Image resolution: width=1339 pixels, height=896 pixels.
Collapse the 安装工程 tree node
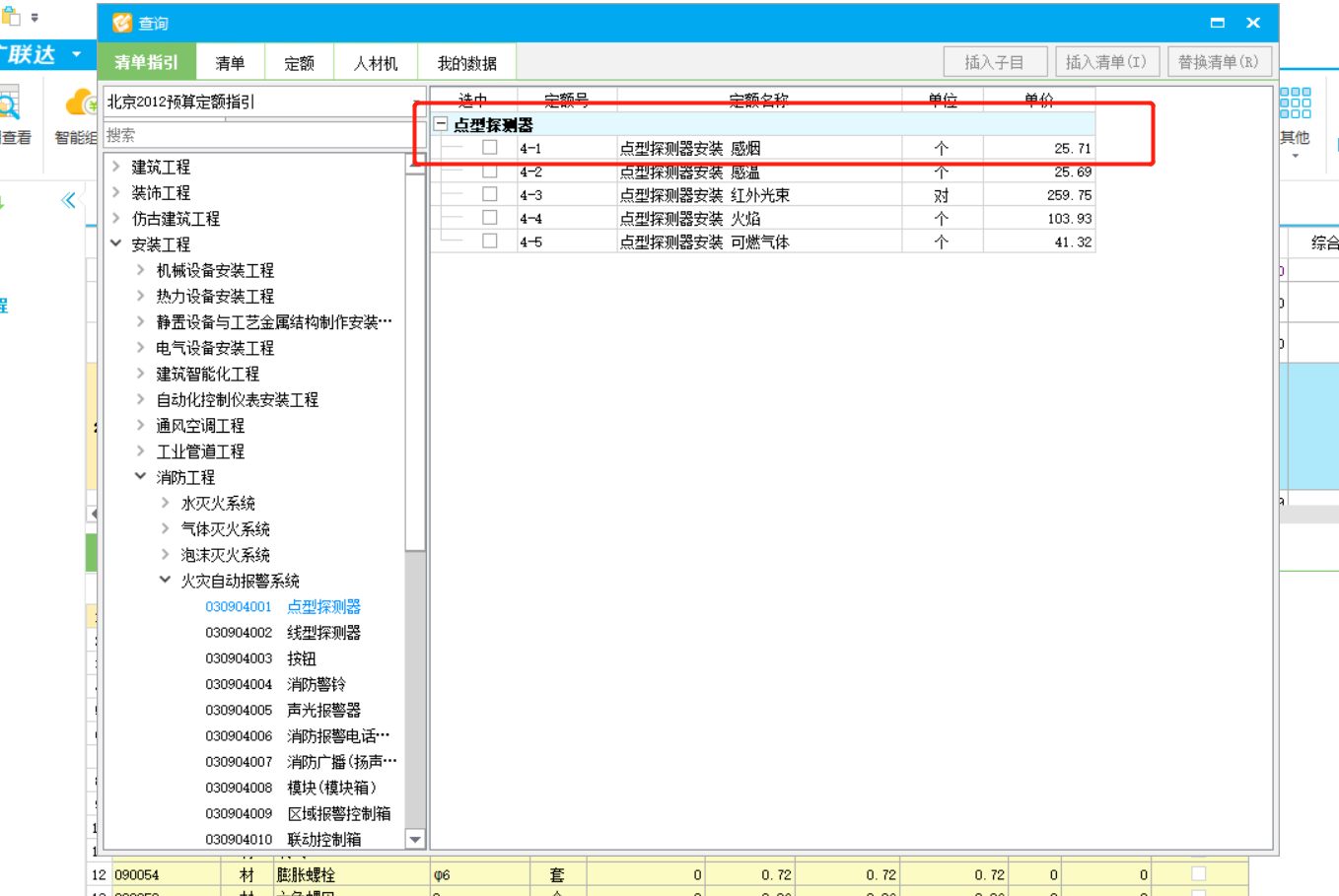[116, 243]
